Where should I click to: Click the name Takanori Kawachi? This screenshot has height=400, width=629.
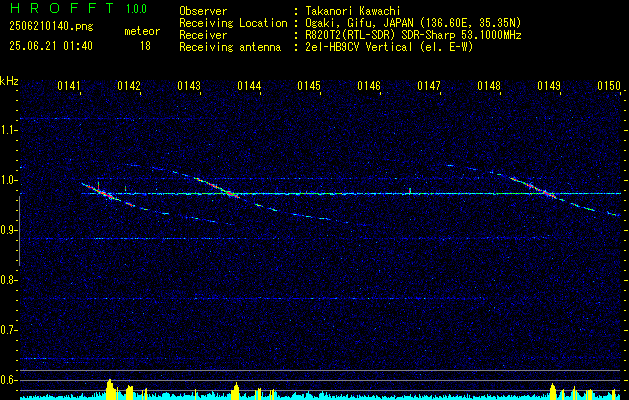click(351, 11)
